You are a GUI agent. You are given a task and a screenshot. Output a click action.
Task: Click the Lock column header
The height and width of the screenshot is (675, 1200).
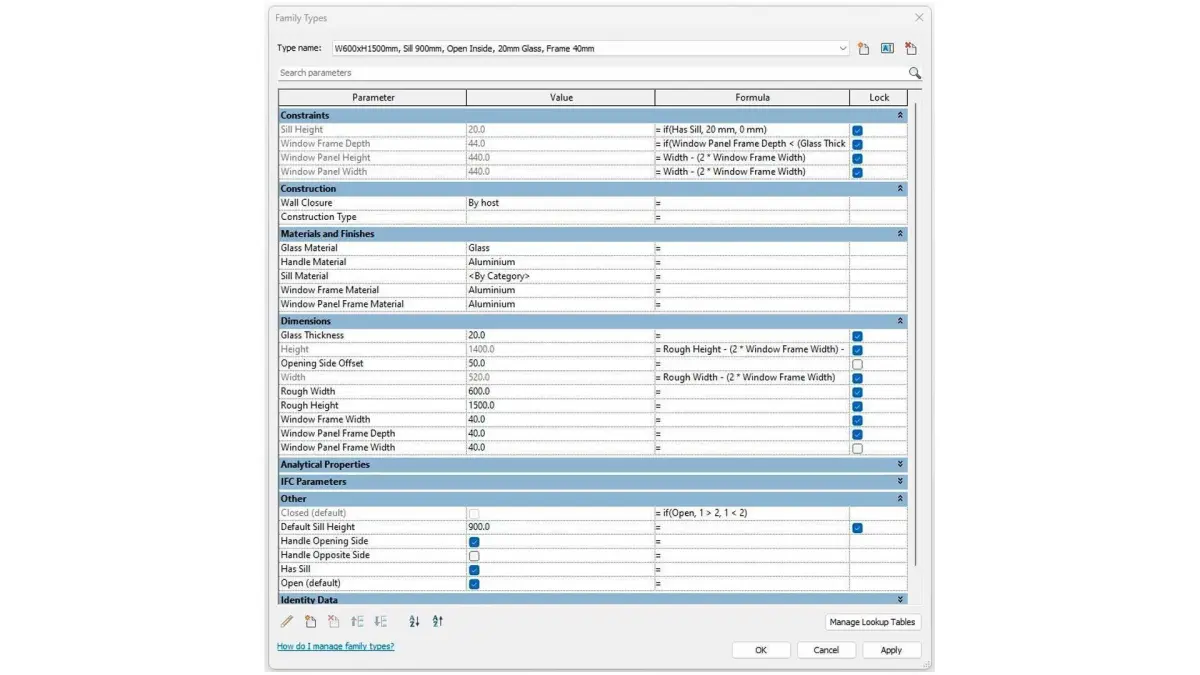(x=879, y=97)
